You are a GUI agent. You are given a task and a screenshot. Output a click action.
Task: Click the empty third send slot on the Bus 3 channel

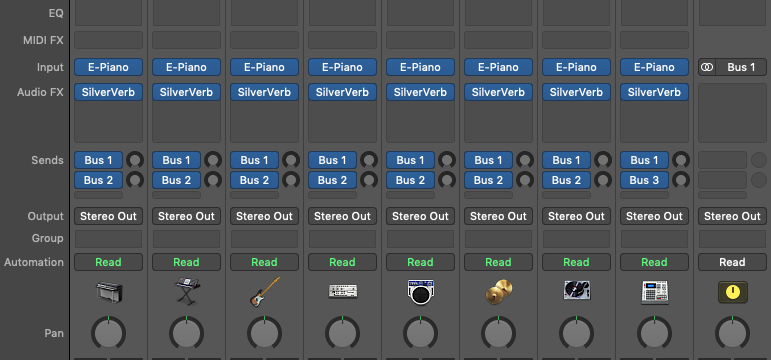644,195
